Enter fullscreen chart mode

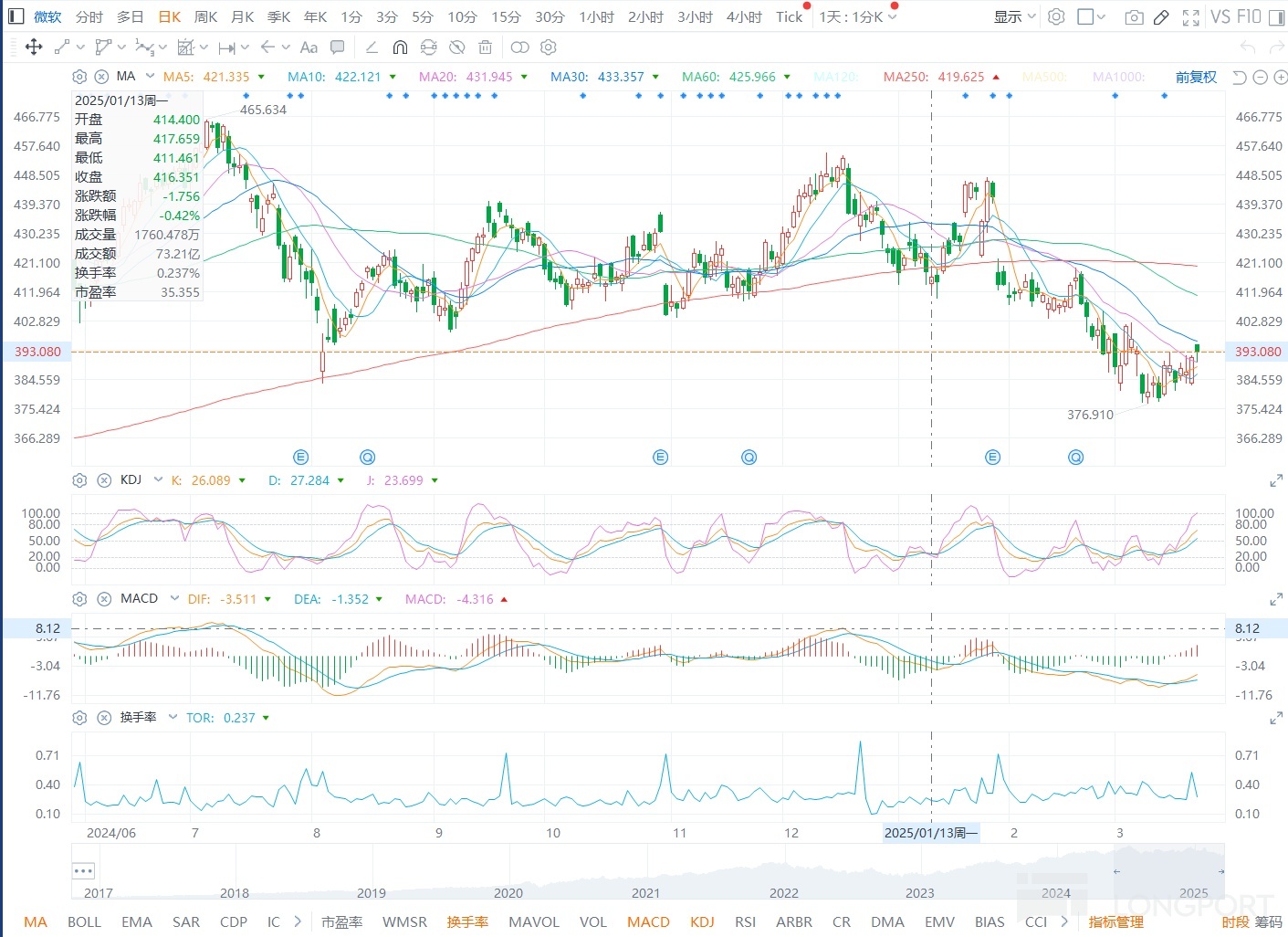(x=1190, y=17)
